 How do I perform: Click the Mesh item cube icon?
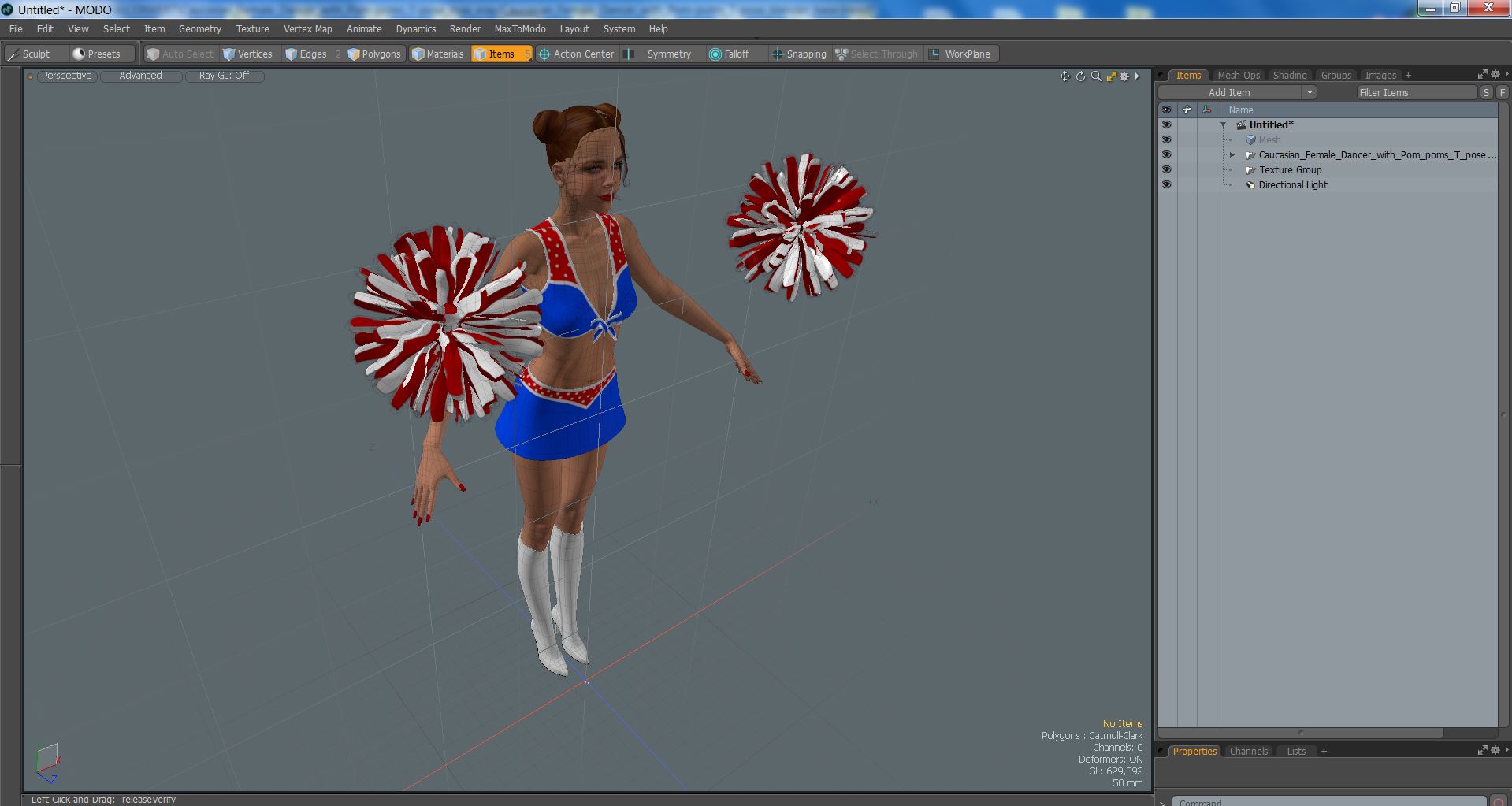(x=1250, y=140)
